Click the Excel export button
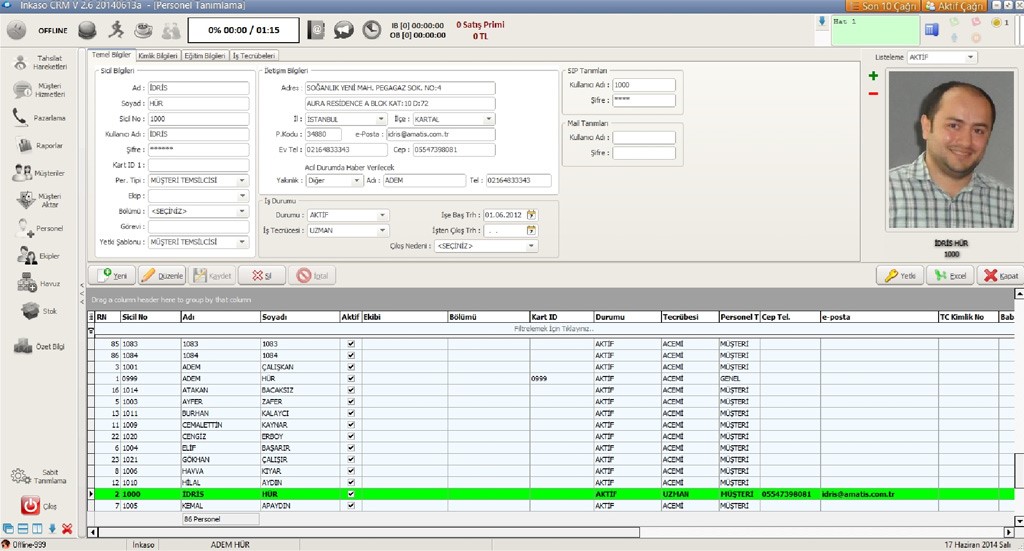Viewport: 1024px width, 551px height. tap(949, 275)
